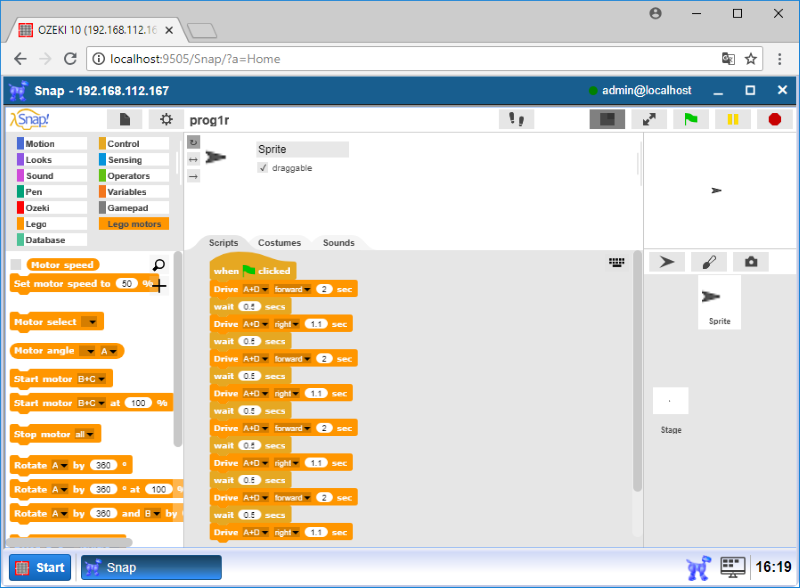This screenshot has height=588, width=800.
Task: Bookmark this page with the star icon
Action: [751, 59]
